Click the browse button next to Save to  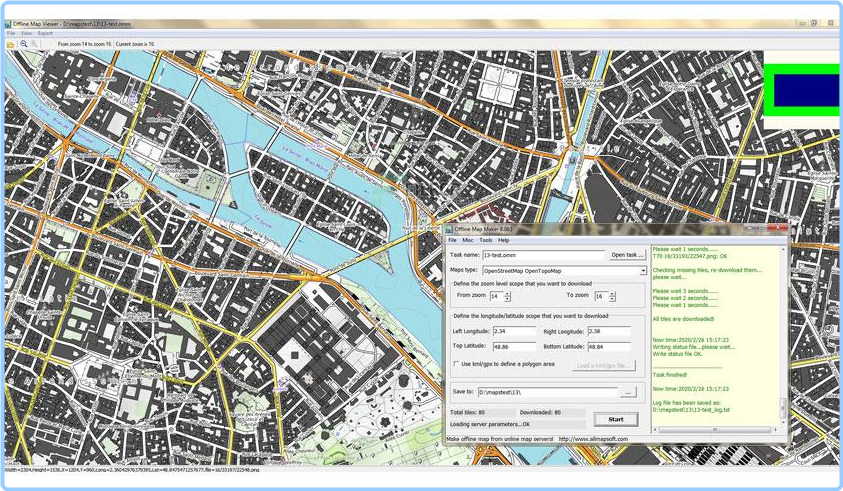click(x=628, y=393)
